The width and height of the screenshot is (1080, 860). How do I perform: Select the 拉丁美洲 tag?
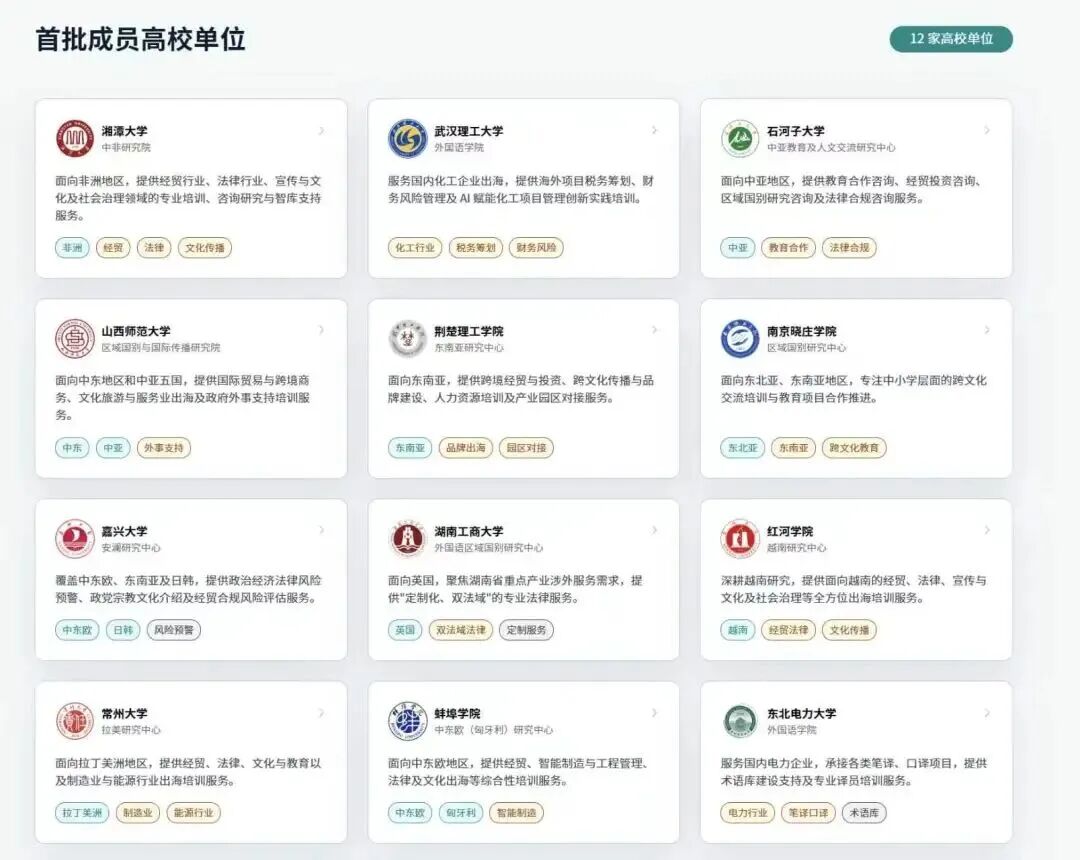82,813
